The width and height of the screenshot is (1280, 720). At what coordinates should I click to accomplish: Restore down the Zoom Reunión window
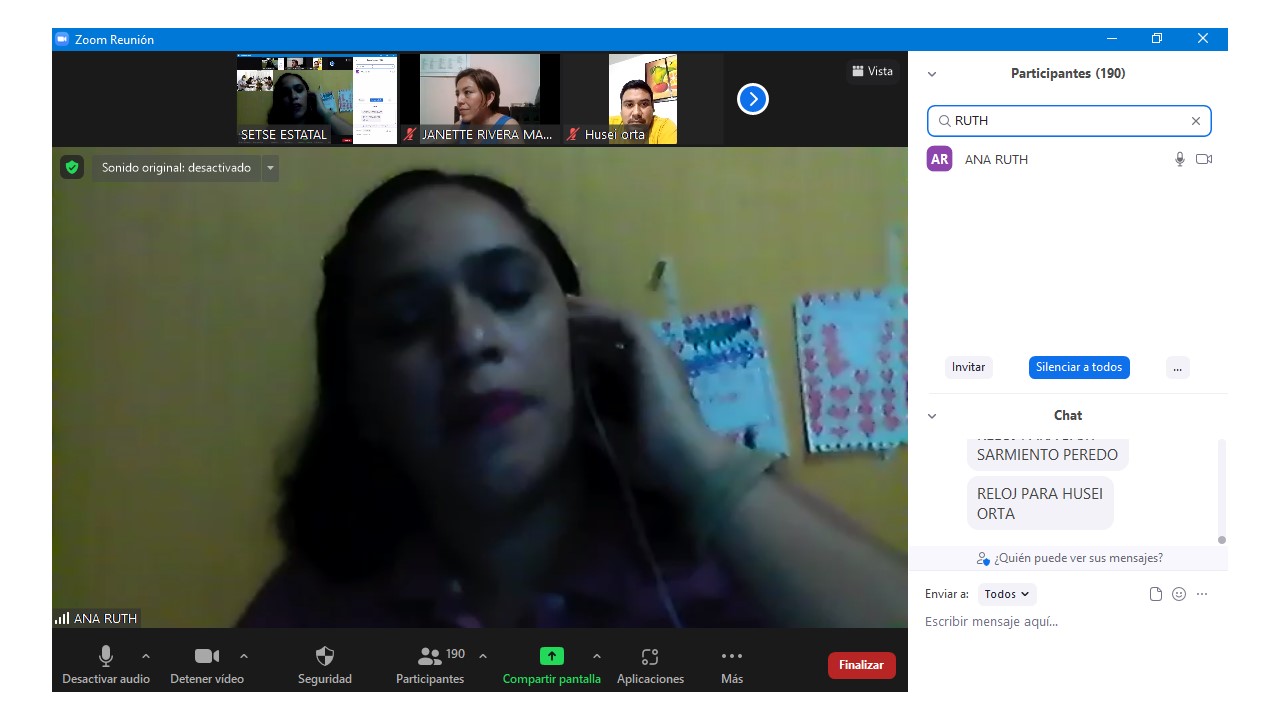[x=1157, y=39]
